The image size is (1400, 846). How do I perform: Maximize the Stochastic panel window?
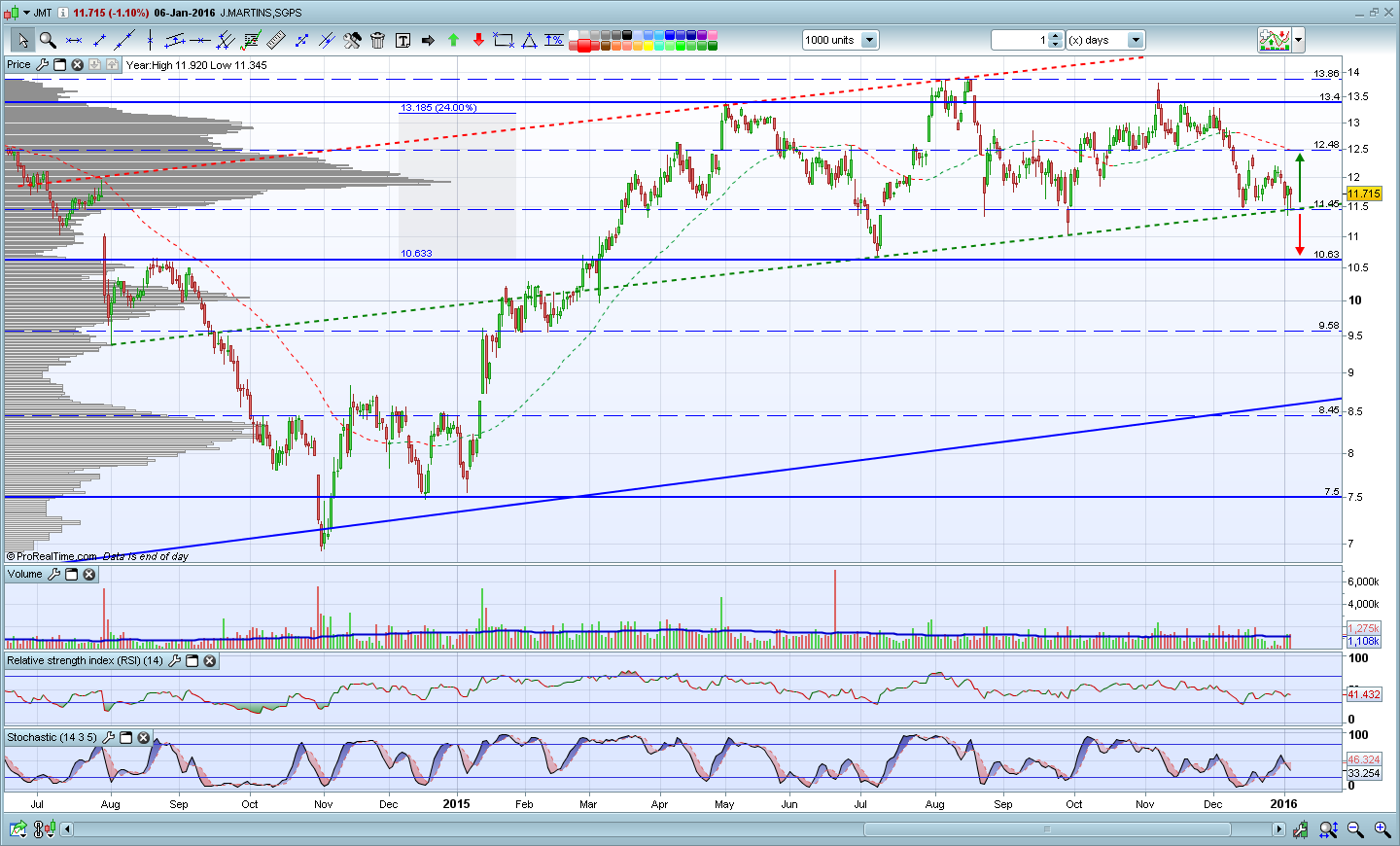pyautogui.click(x=125, y=737)
